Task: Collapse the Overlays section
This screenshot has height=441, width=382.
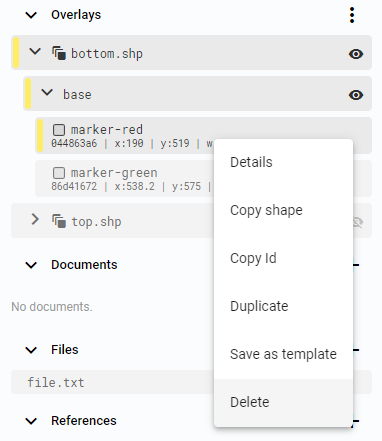Action: 31,15
